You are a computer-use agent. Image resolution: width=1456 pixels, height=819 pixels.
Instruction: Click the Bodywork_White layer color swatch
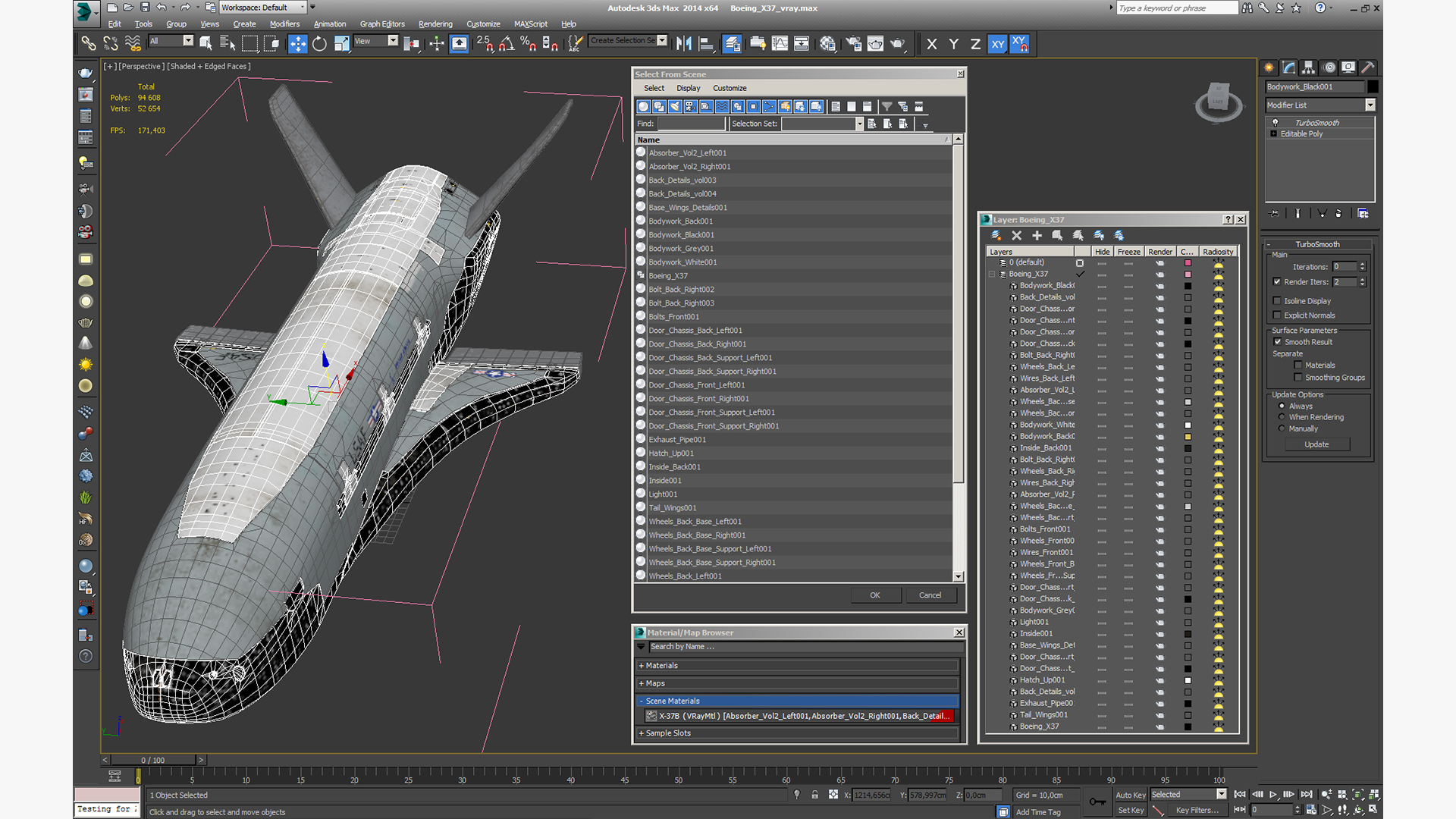pos(1188,425)
